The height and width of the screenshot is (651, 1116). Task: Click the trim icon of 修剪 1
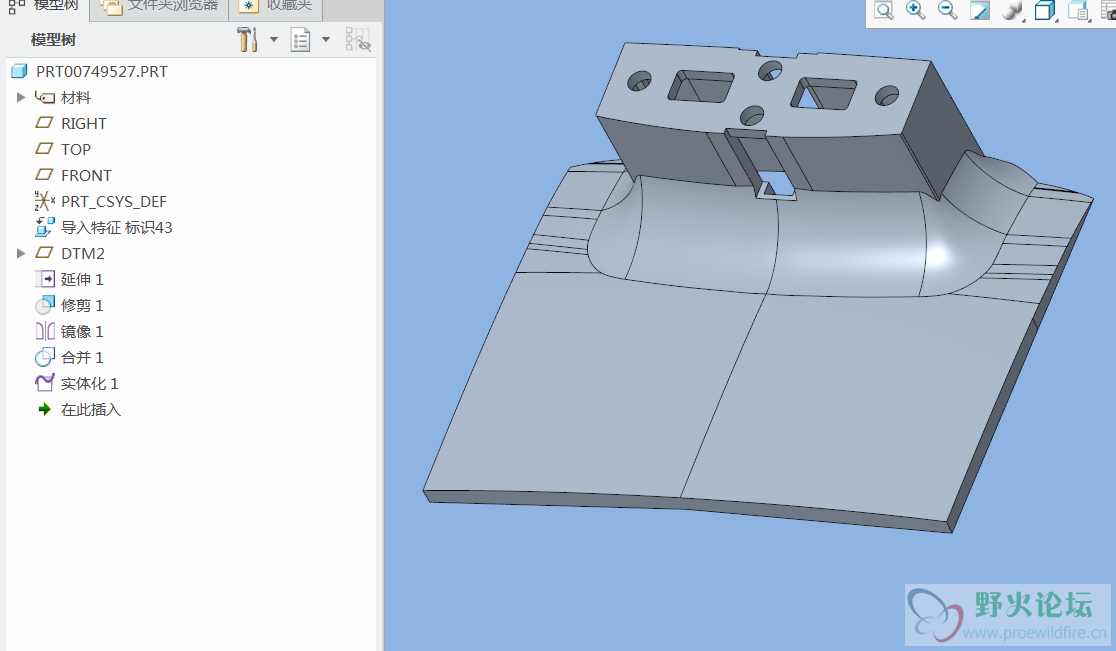tap(45, 305)
